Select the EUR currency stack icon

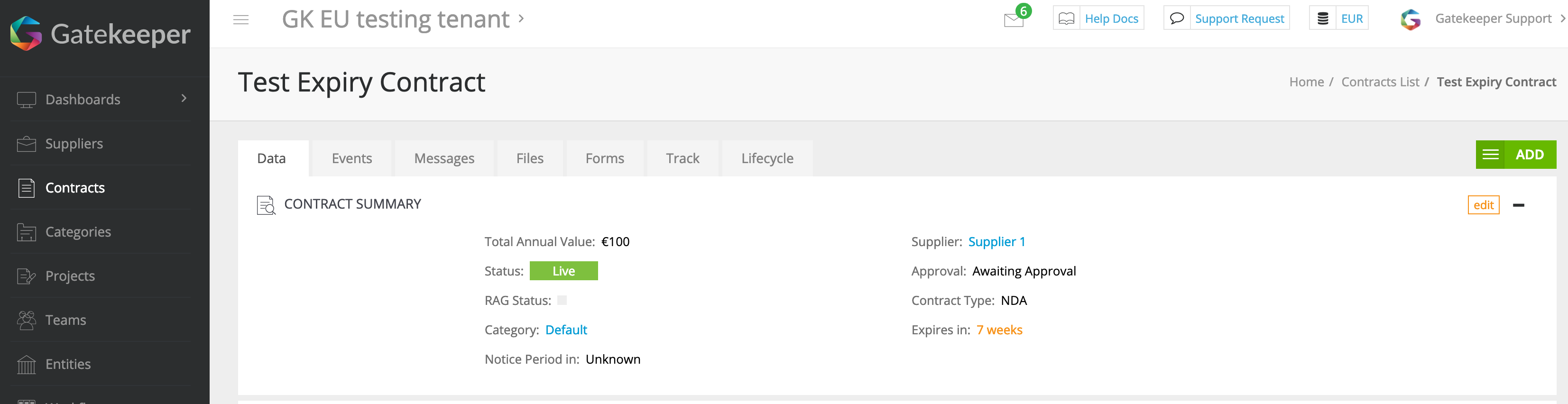[x=1323, y=18]
